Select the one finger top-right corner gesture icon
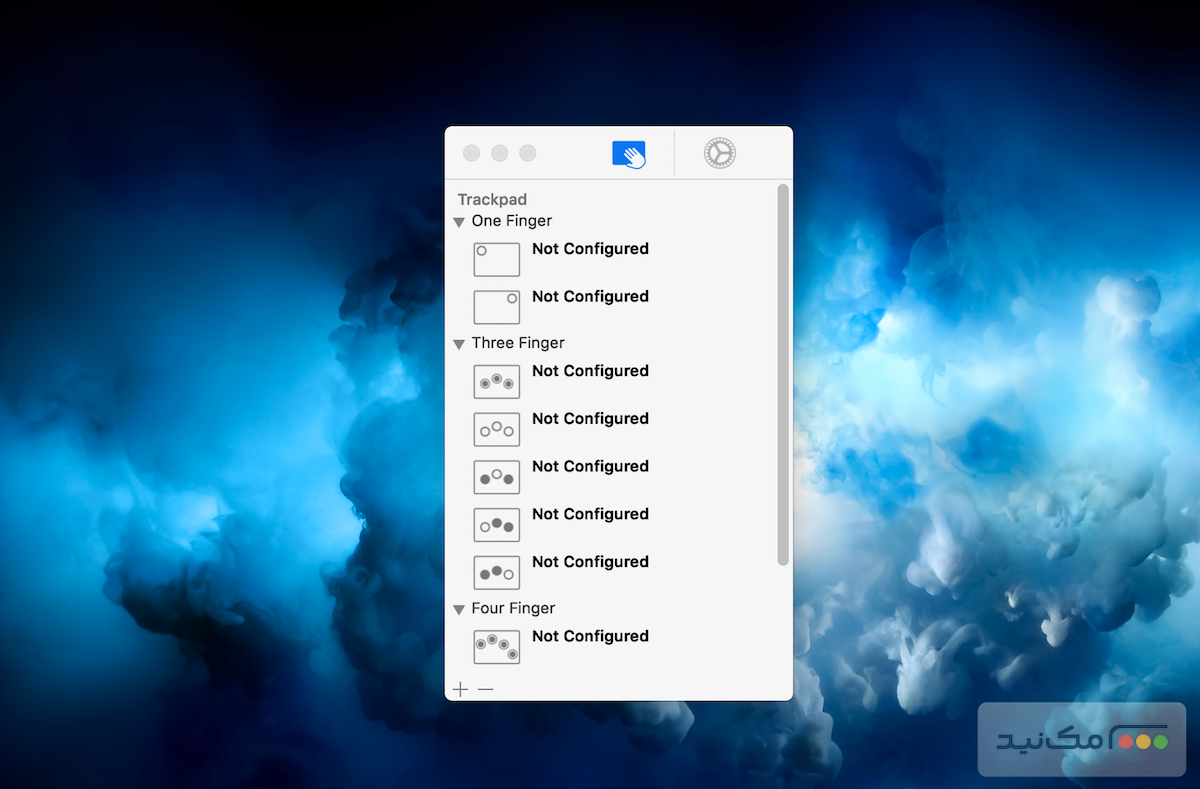This screenshot has height=789, width=1200. (x=496, y=307)
